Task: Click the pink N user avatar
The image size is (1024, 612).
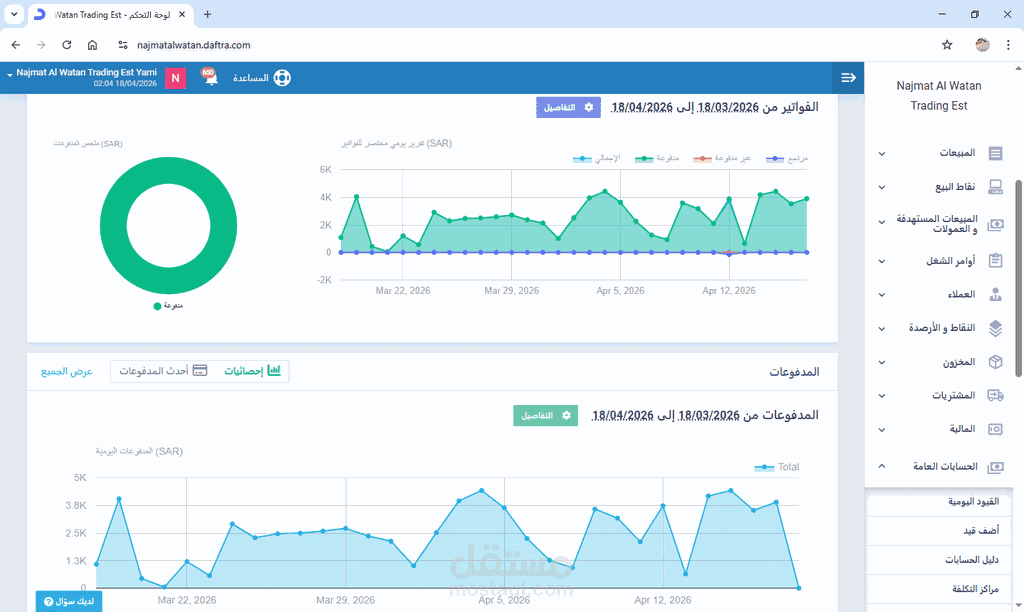Action: [175, 78]
